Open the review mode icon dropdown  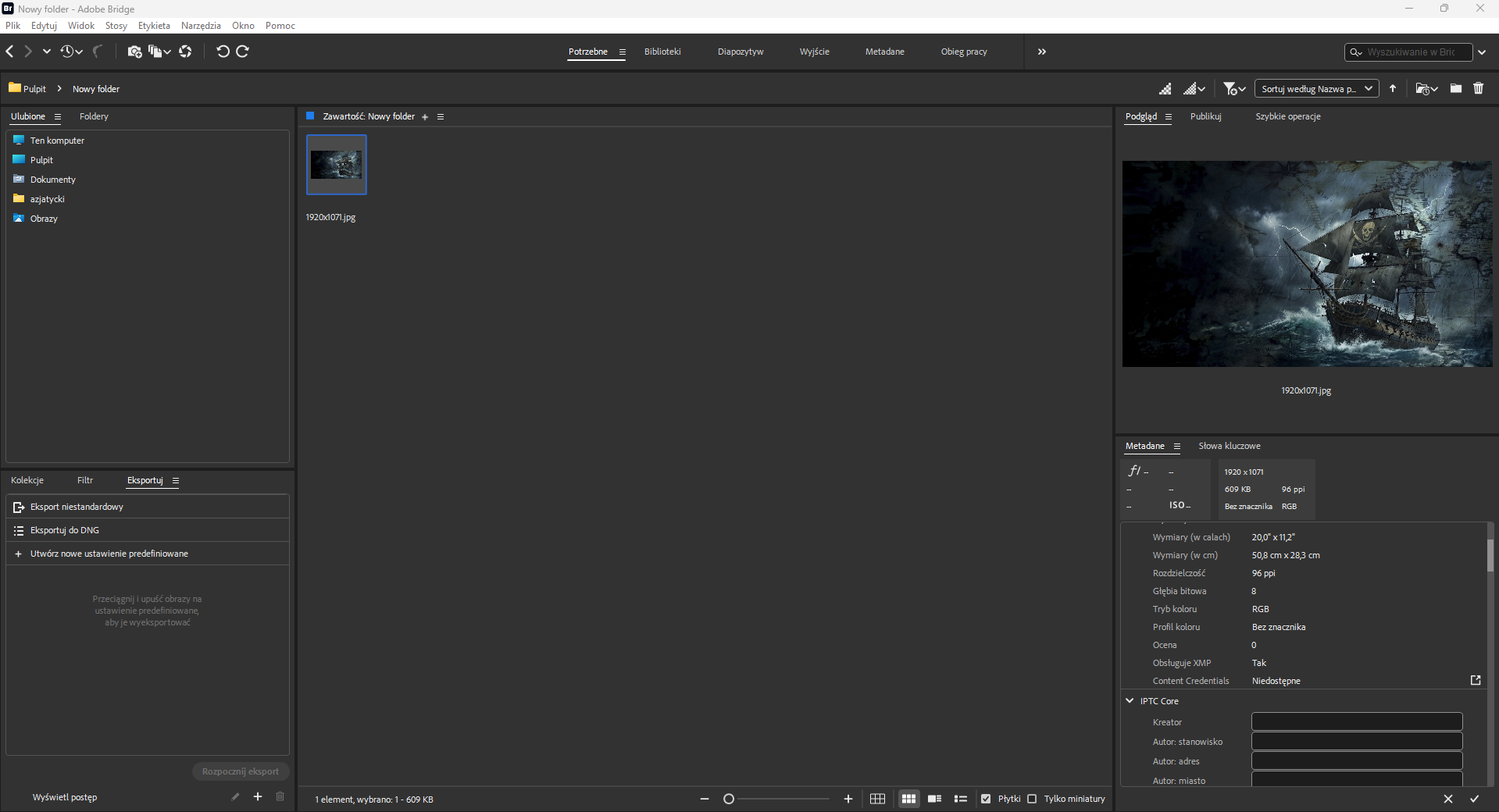[160, 52]
